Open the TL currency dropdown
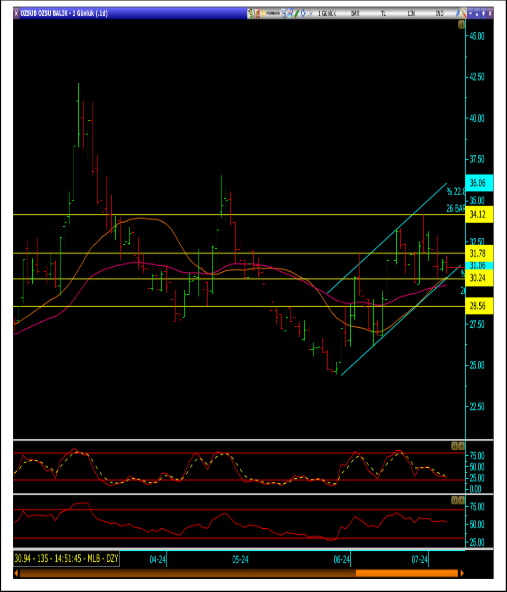Viewport: 507px width, 592px height. coord(384,14)
